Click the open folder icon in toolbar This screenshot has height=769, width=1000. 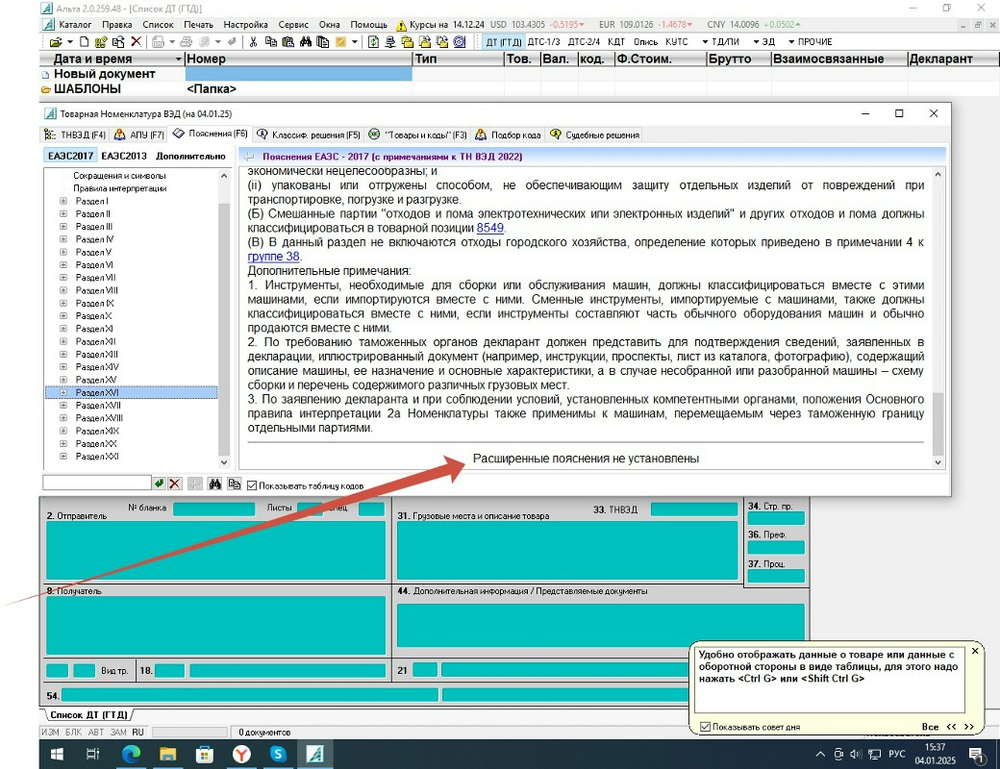[x=56, y=42]
